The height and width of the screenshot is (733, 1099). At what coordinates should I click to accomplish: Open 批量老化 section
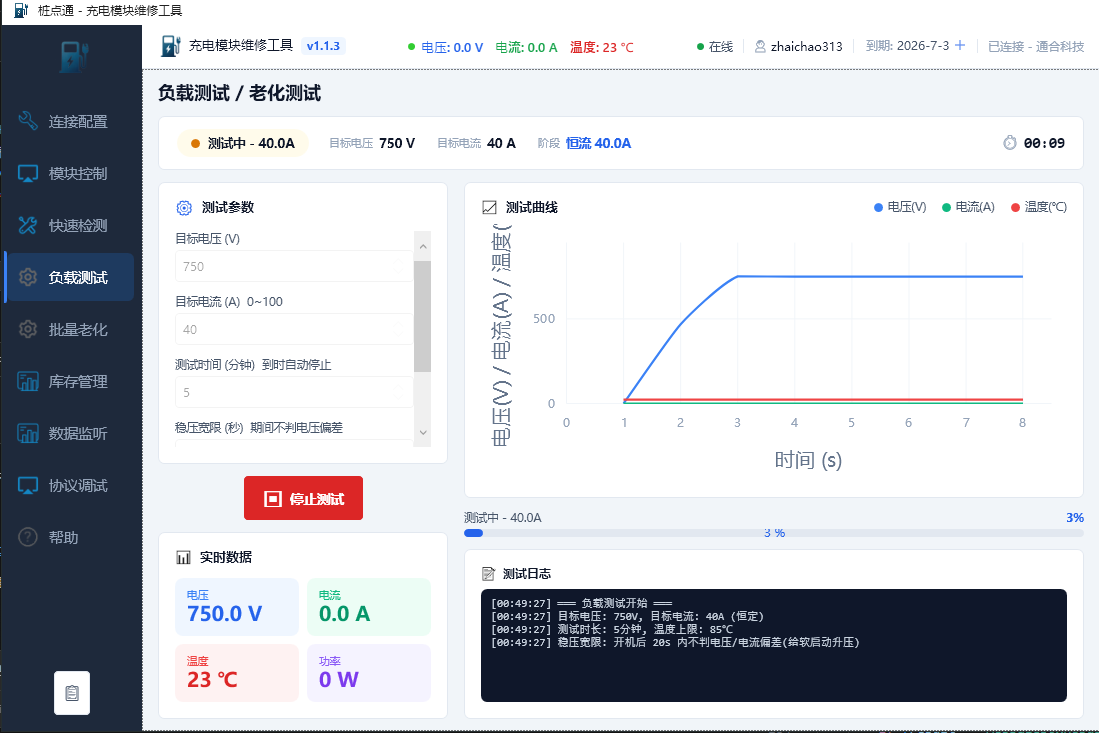coord(69,329)
